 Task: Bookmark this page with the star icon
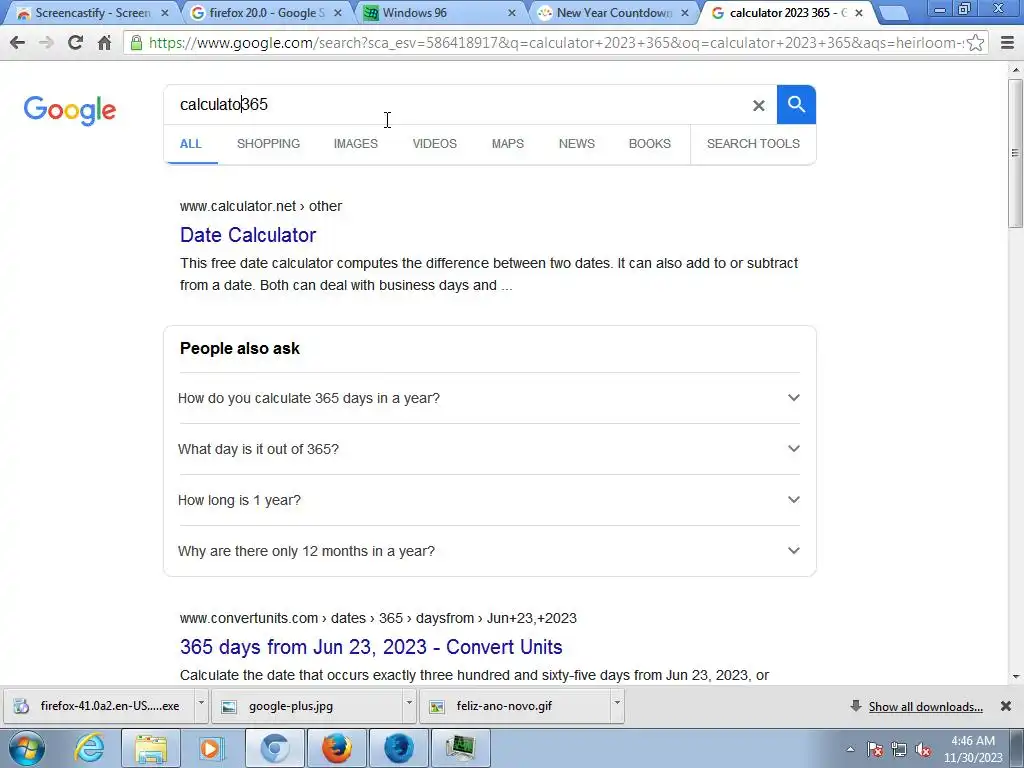pos(976,43)
